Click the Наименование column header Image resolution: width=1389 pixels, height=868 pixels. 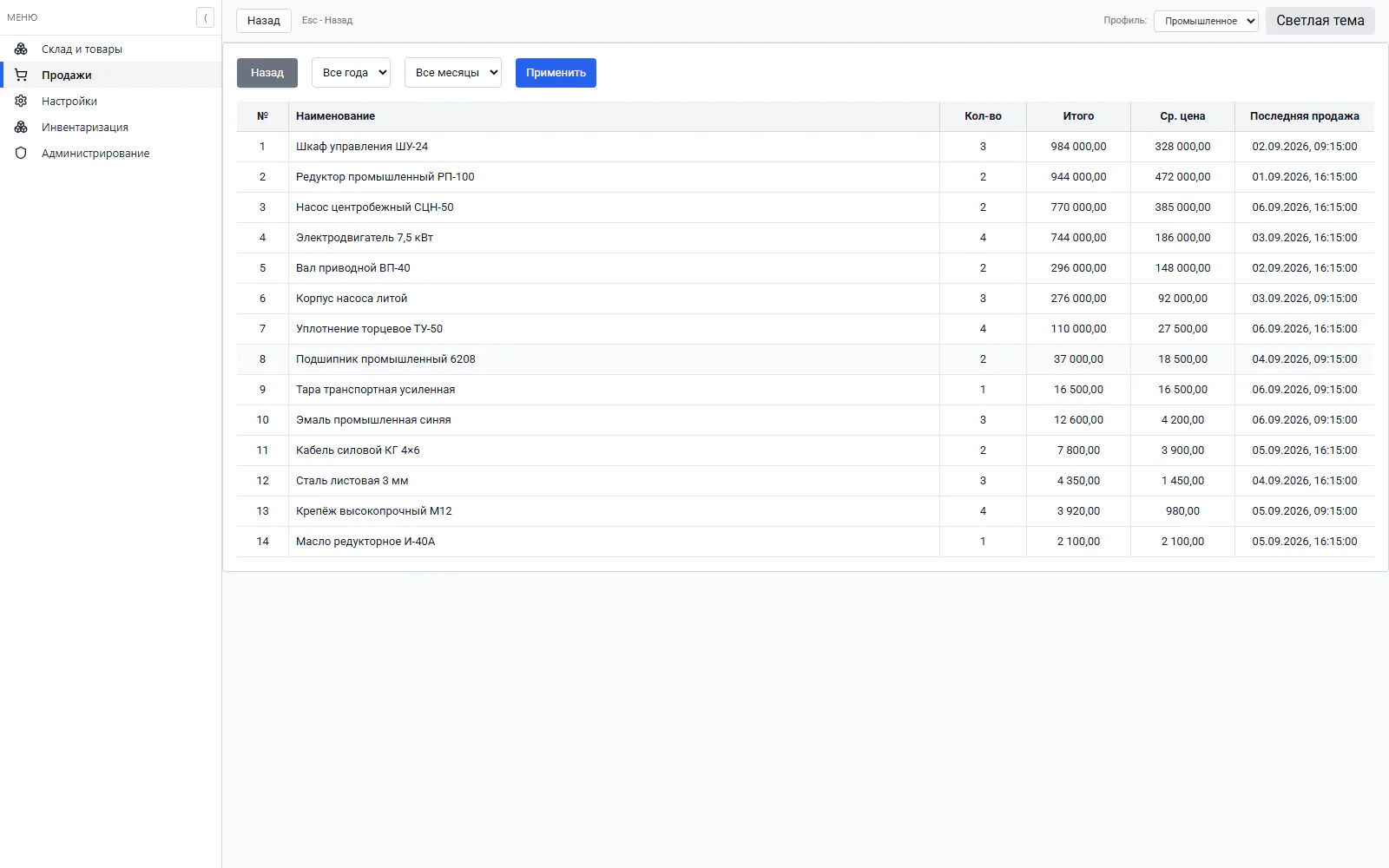pos(614,116)
